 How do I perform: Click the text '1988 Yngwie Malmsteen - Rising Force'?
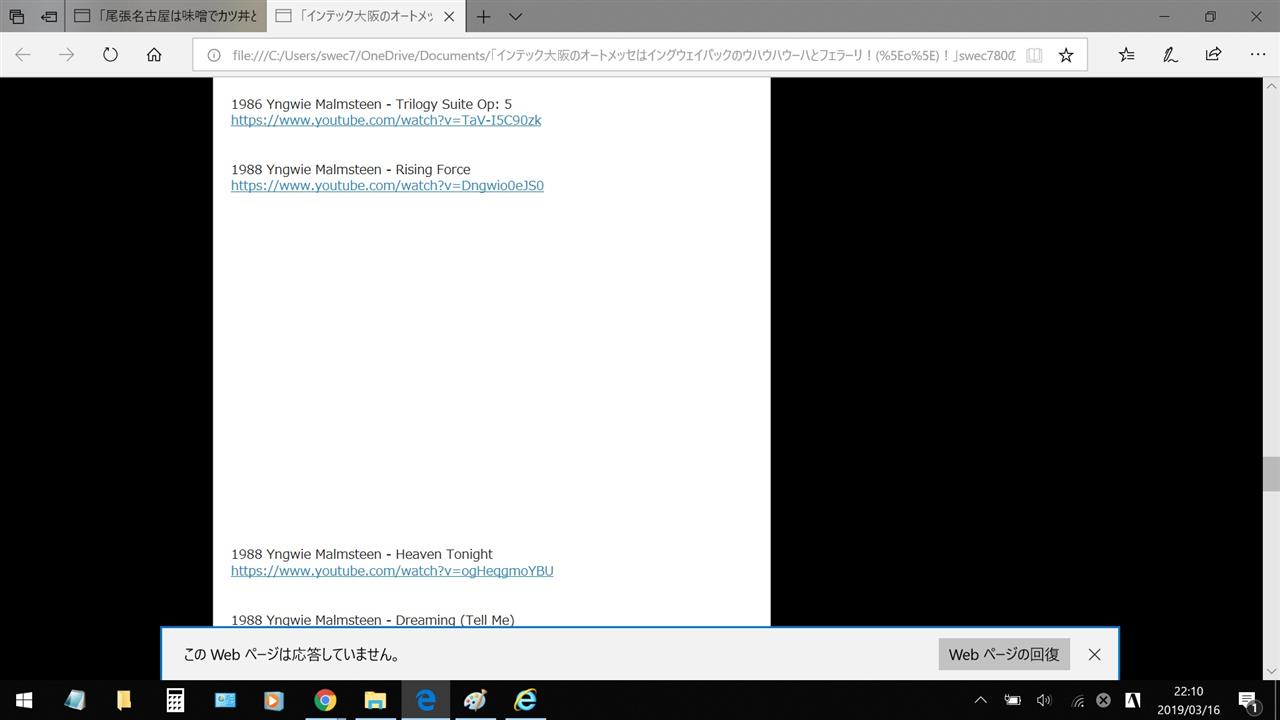350,169
